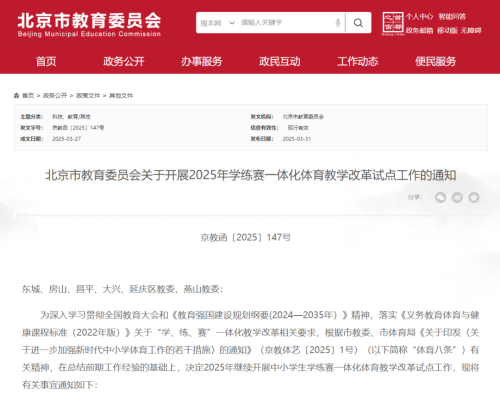Share the notice via WeChat icon
Image resolution: width=500 pixels, height=394 pixels.
point(440,197)
